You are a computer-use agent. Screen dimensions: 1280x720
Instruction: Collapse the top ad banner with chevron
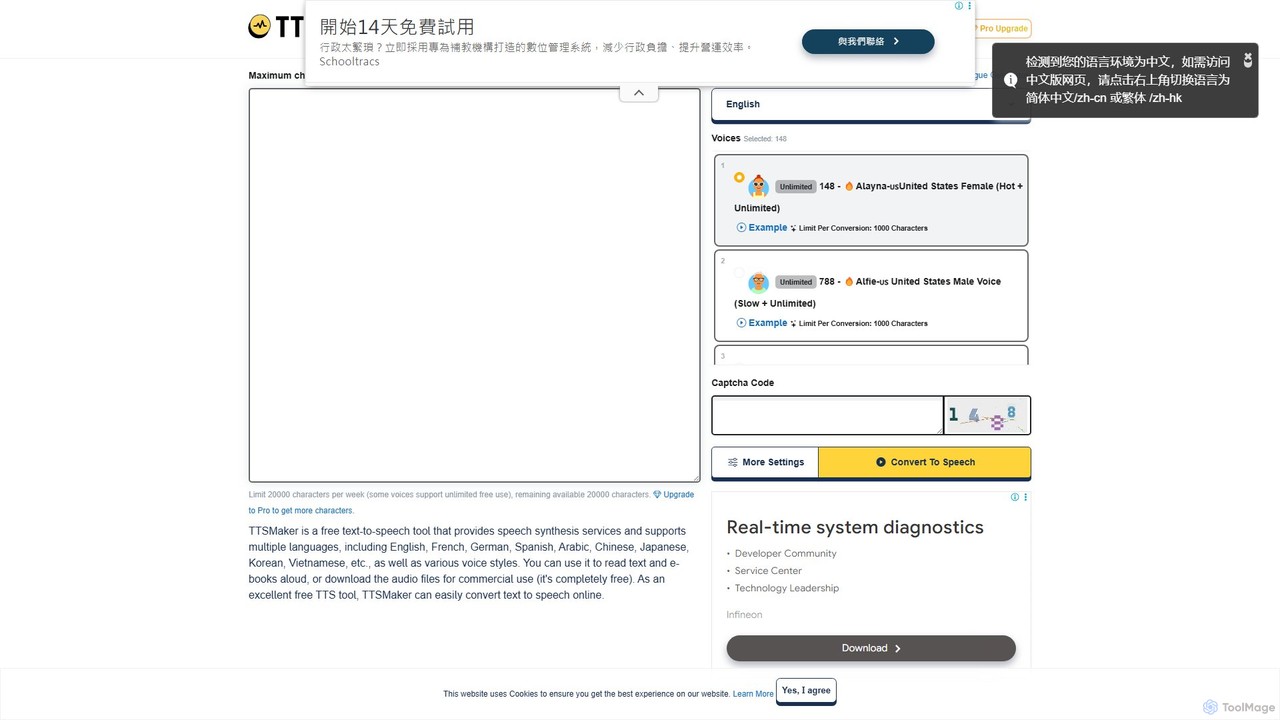(638, 93)
